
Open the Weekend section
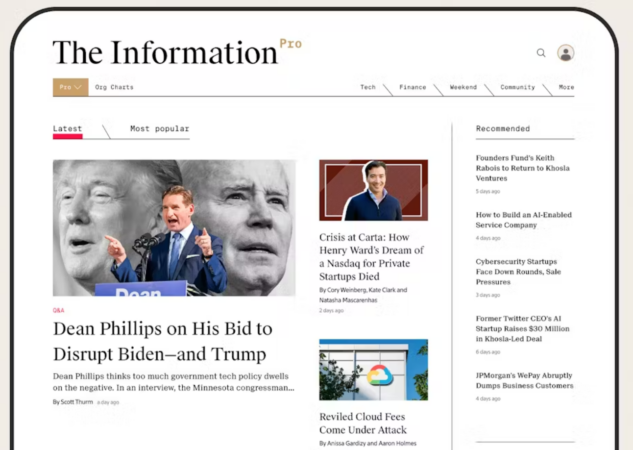(463, 87)
